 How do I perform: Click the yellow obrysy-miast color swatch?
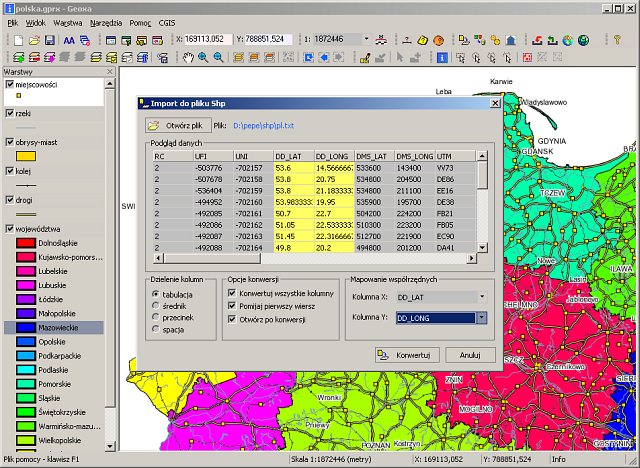(x=26, y=156)
